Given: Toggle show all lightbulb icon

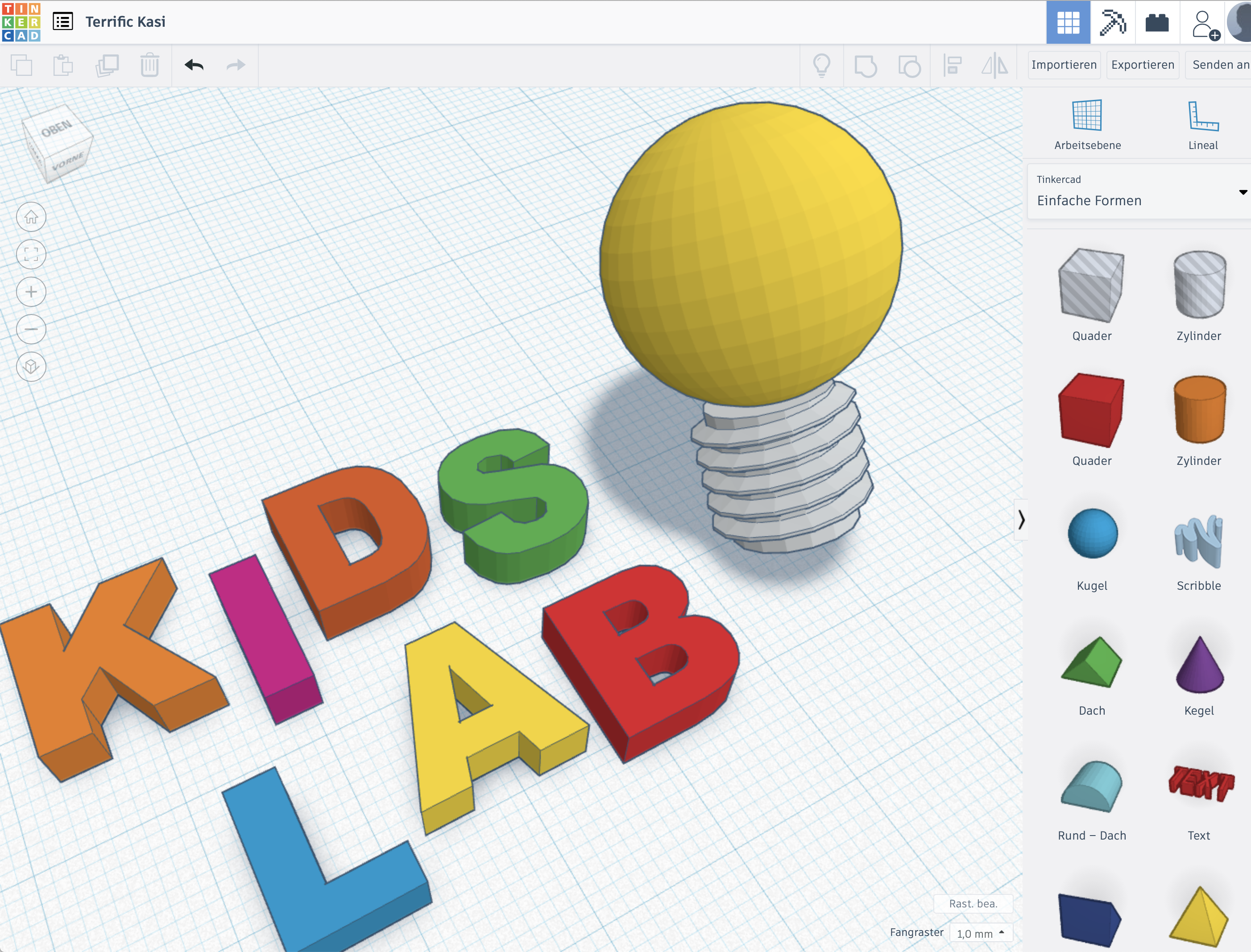Looking at the screenshot, I should coord(821,65).
